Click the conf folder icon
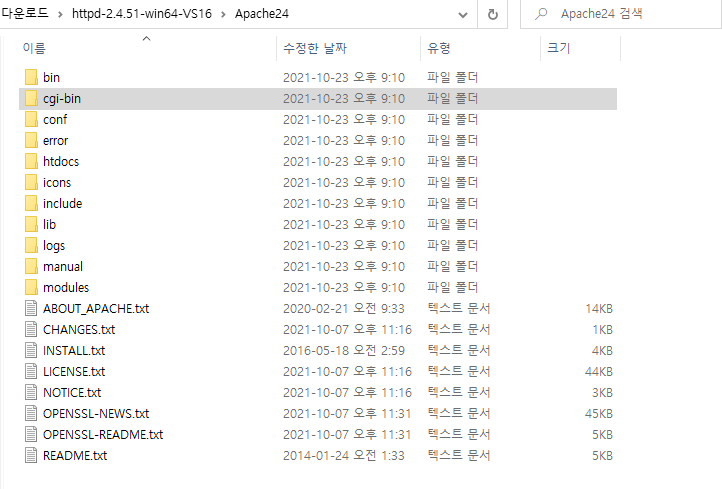The width and height of the screenshot is (722, 489). point(31,119)
